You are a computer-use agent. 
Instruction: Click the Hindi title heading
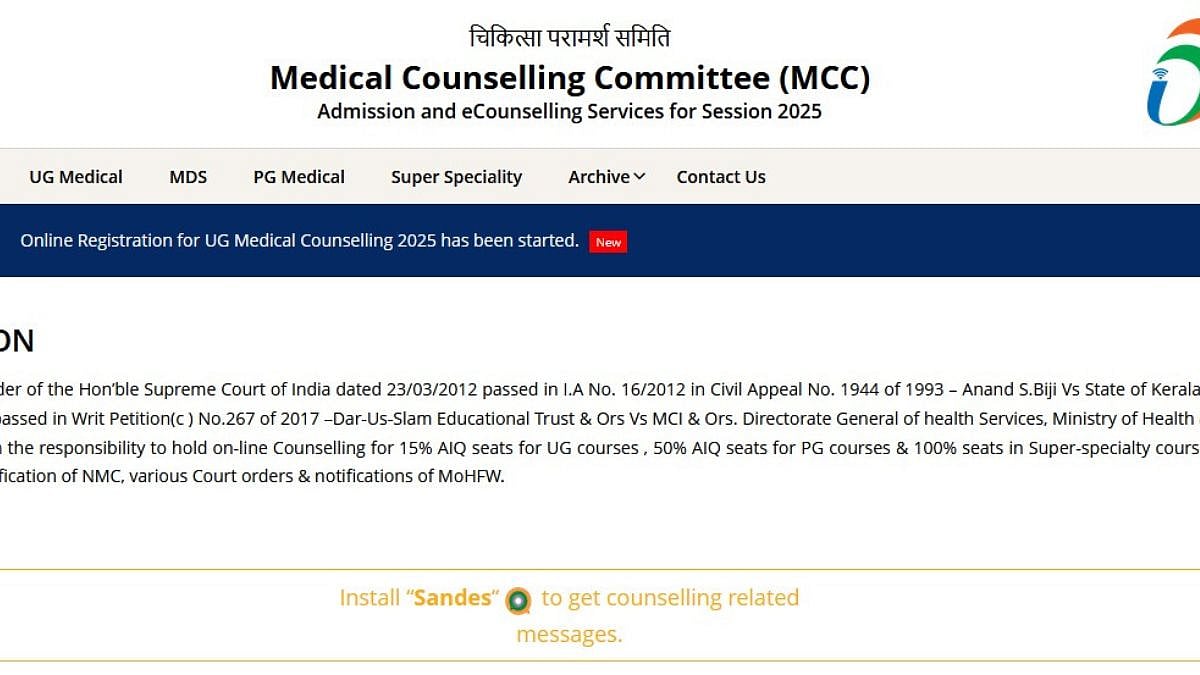[570, 38]
